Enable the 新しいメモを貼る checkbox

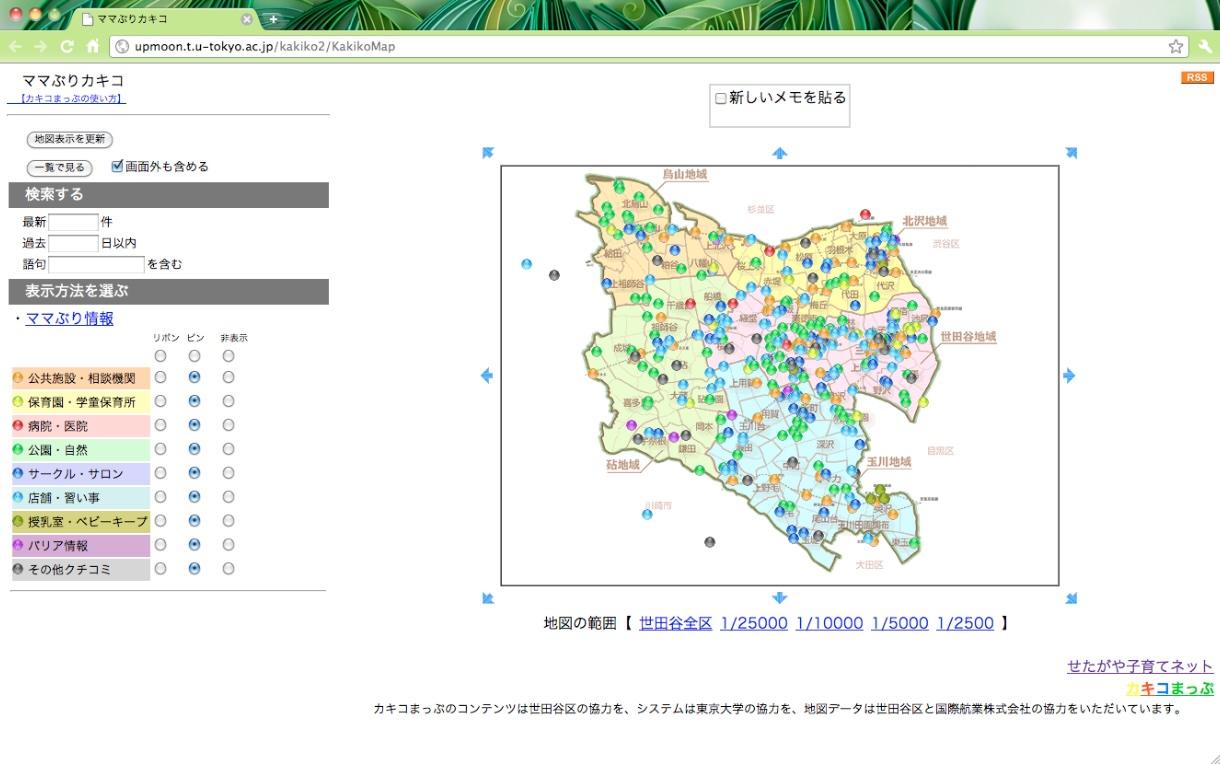[x=720, y=98]
